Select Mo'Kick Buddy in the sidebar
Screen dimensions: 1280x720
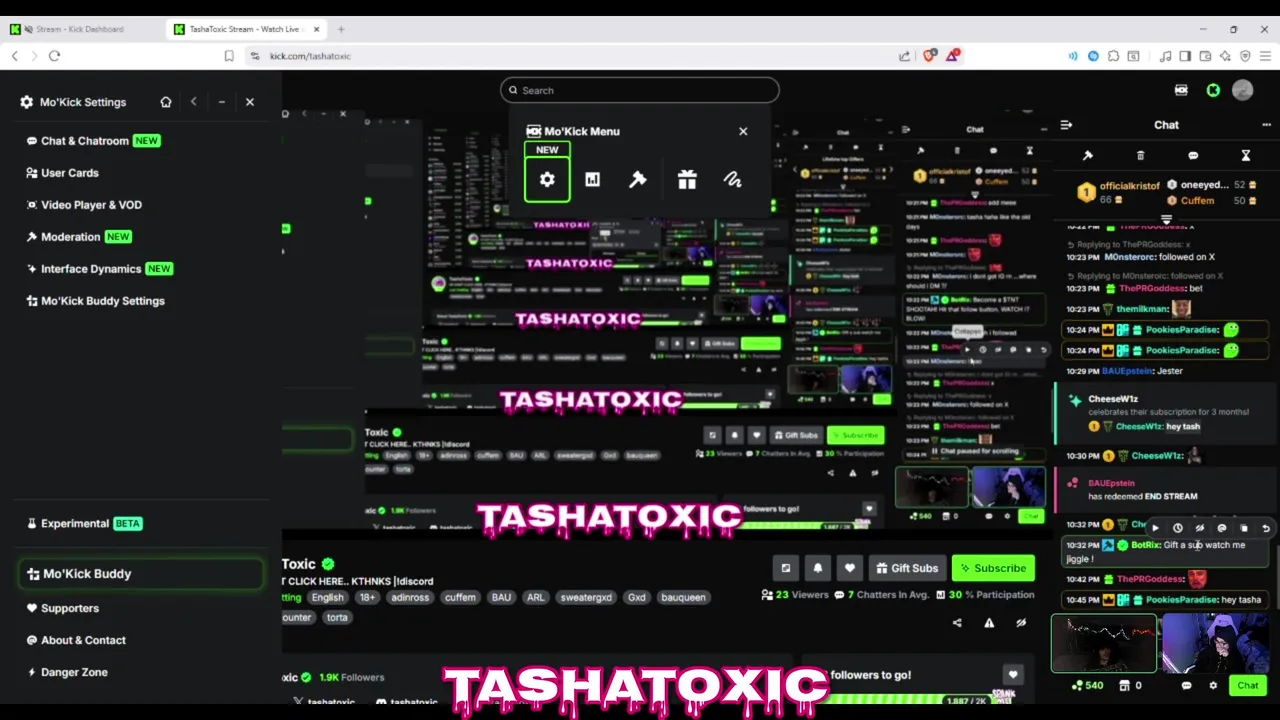141,574
